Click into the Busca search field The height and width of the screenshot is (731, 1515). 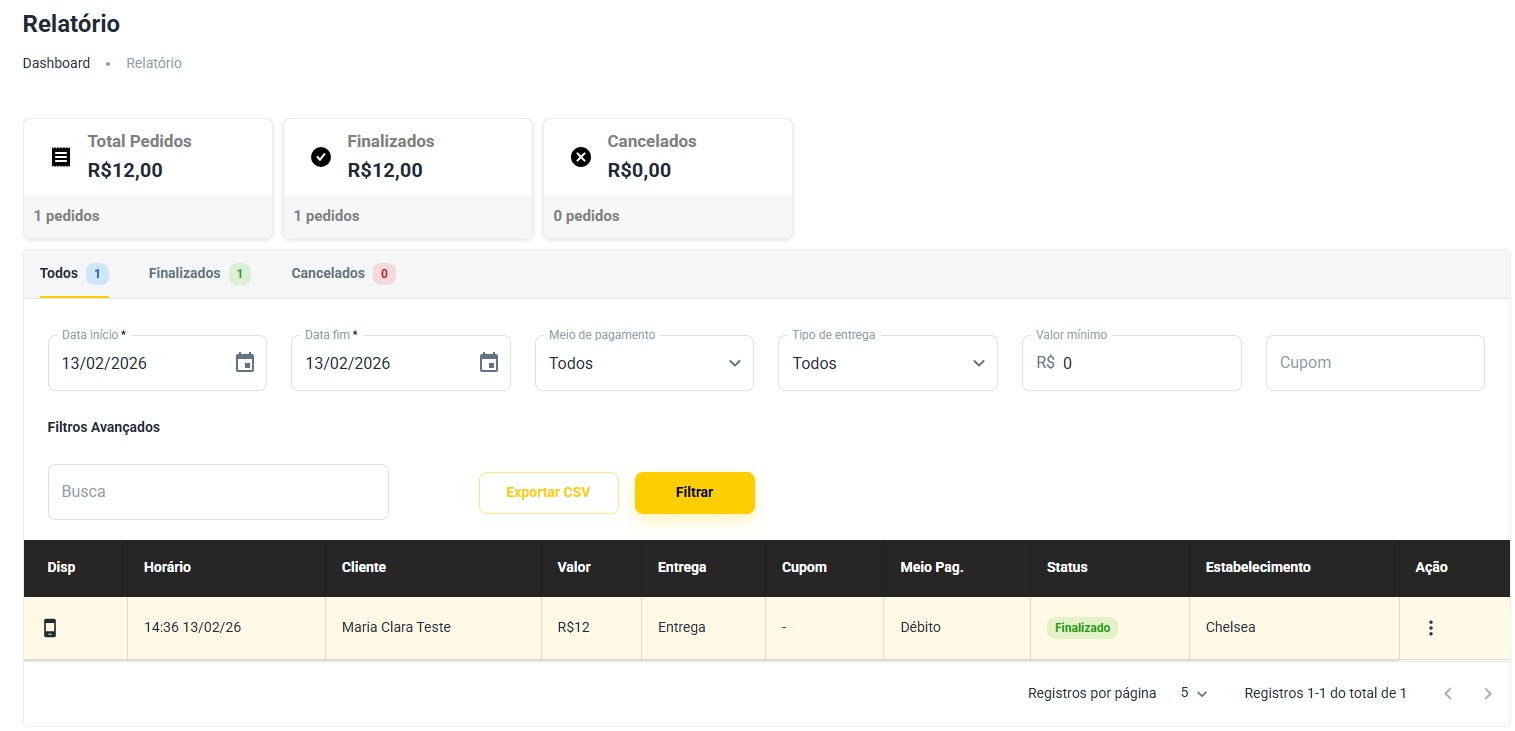218,492
